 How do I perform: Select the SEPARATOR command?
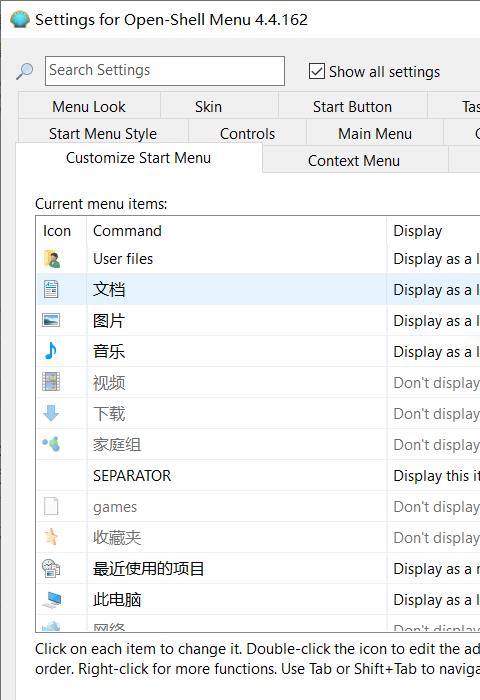click(x=132, y=475)
